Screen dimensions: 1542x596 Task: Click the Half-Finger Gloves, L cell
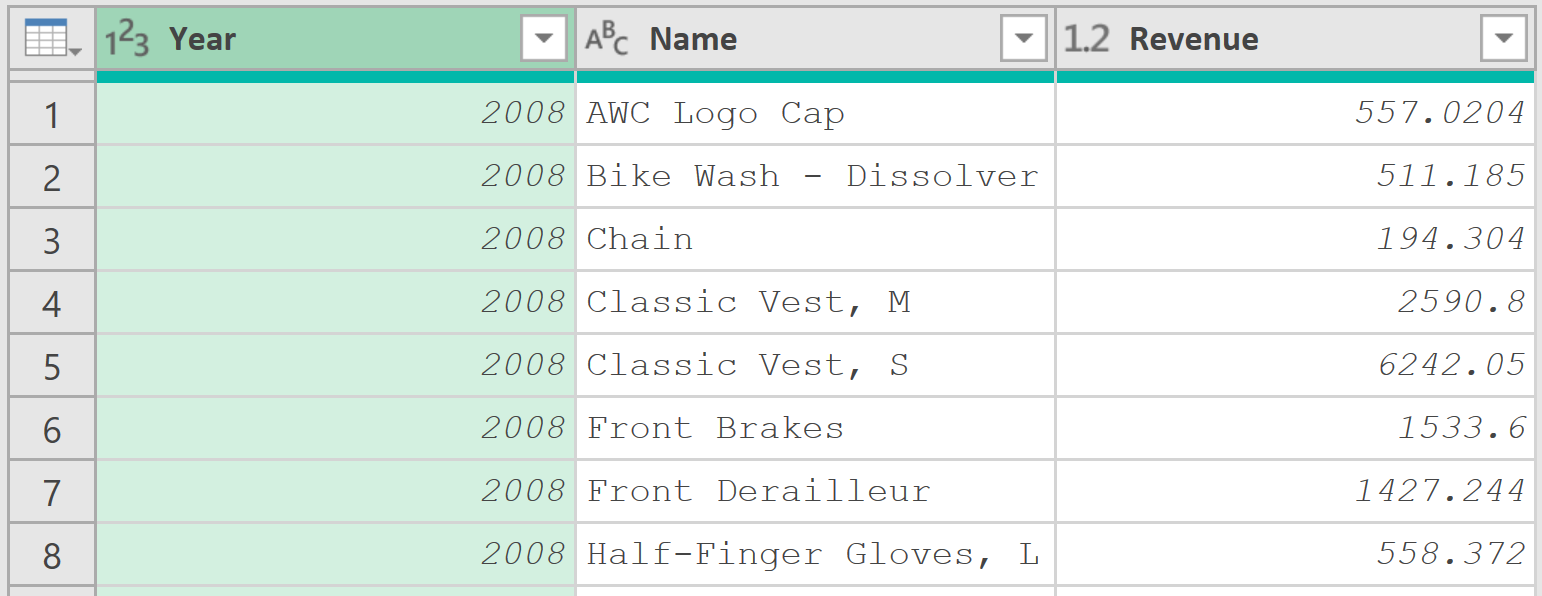816,554
